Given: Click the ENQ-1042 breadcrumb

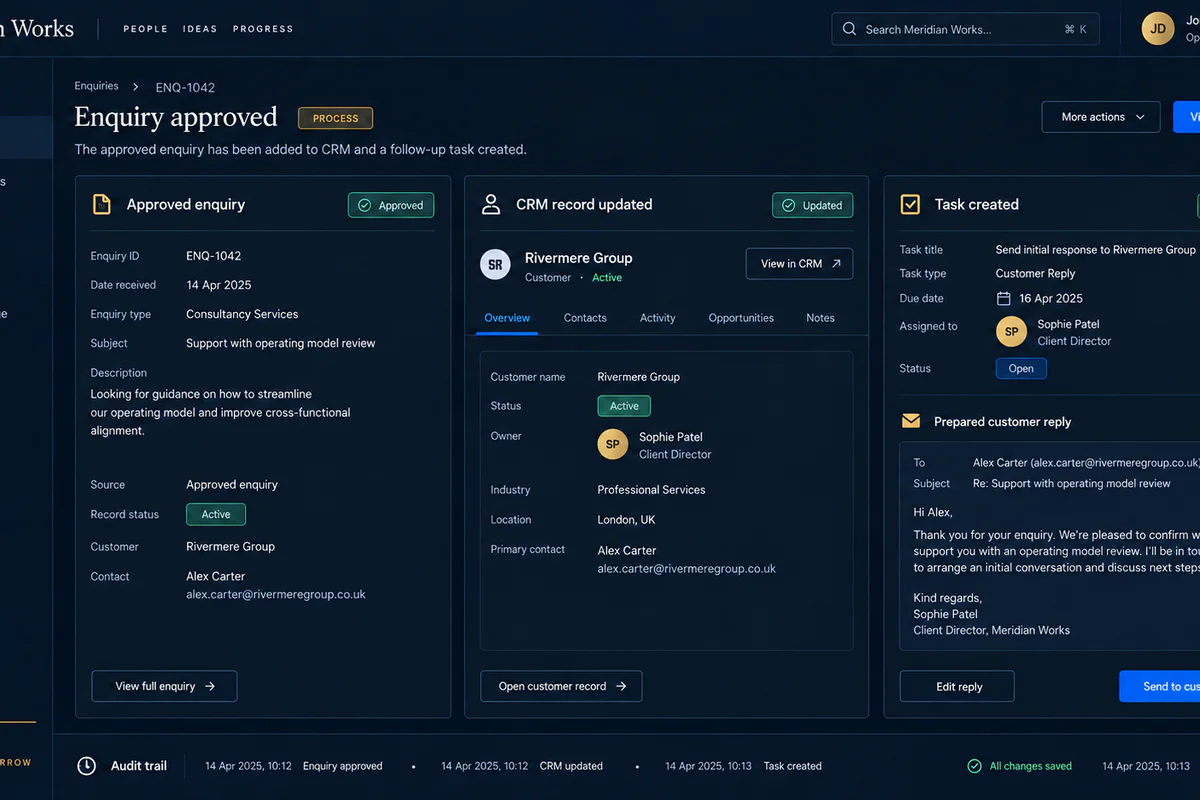Looking at the screenshot, I should pos(185,88).
